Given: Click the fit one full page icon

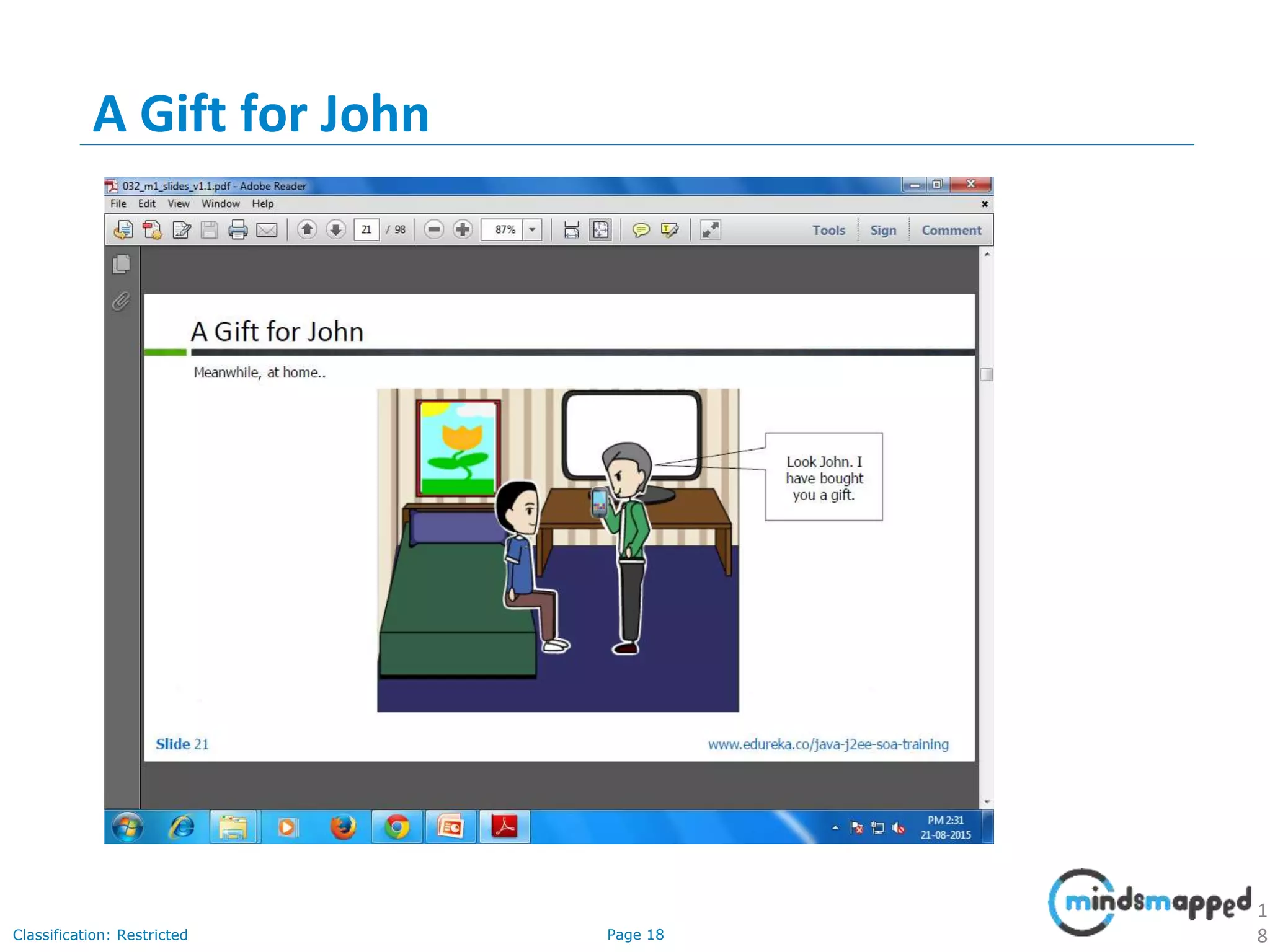Looking at the screenshot, I should tap(600, 230).
